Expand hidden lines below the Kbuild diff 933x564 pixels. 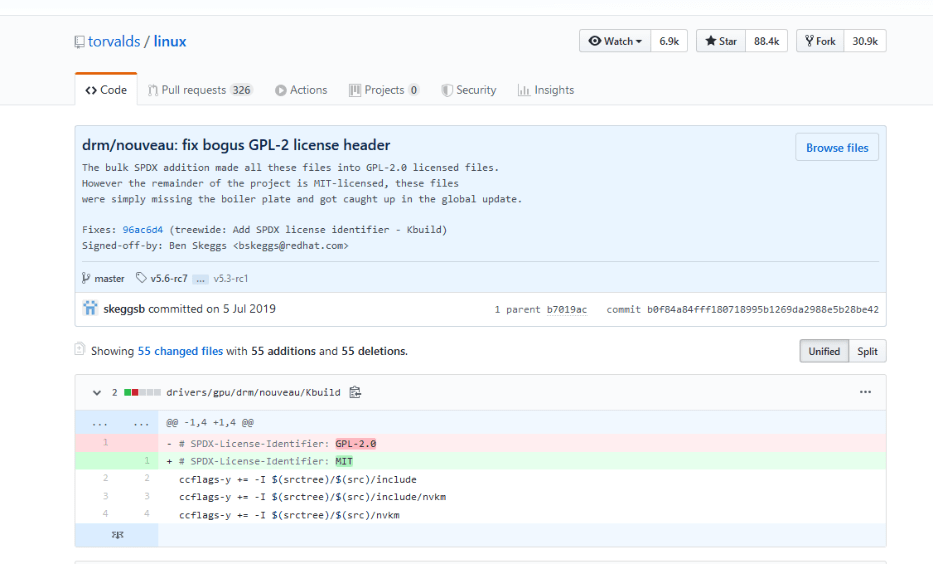point(117,535)
